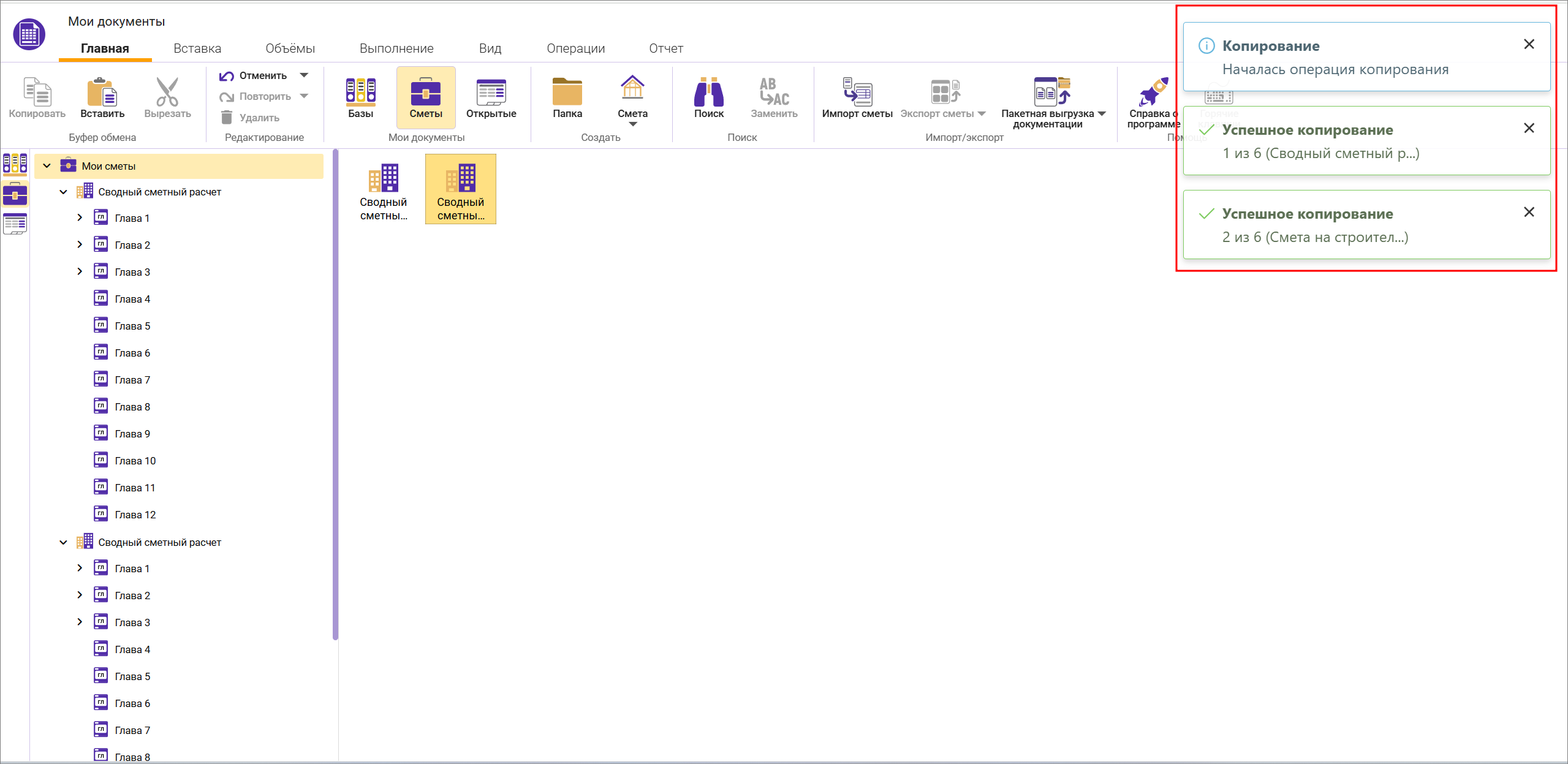
Task: Open the Смета create dropdown
Action: [632, 123]
